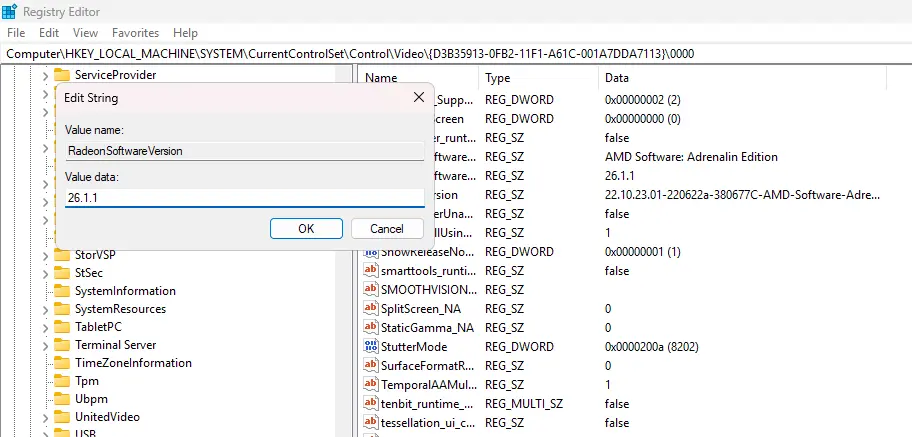The image size is (912, 437).
Task: Open the Favorites menu
Action: click(136, 33)
